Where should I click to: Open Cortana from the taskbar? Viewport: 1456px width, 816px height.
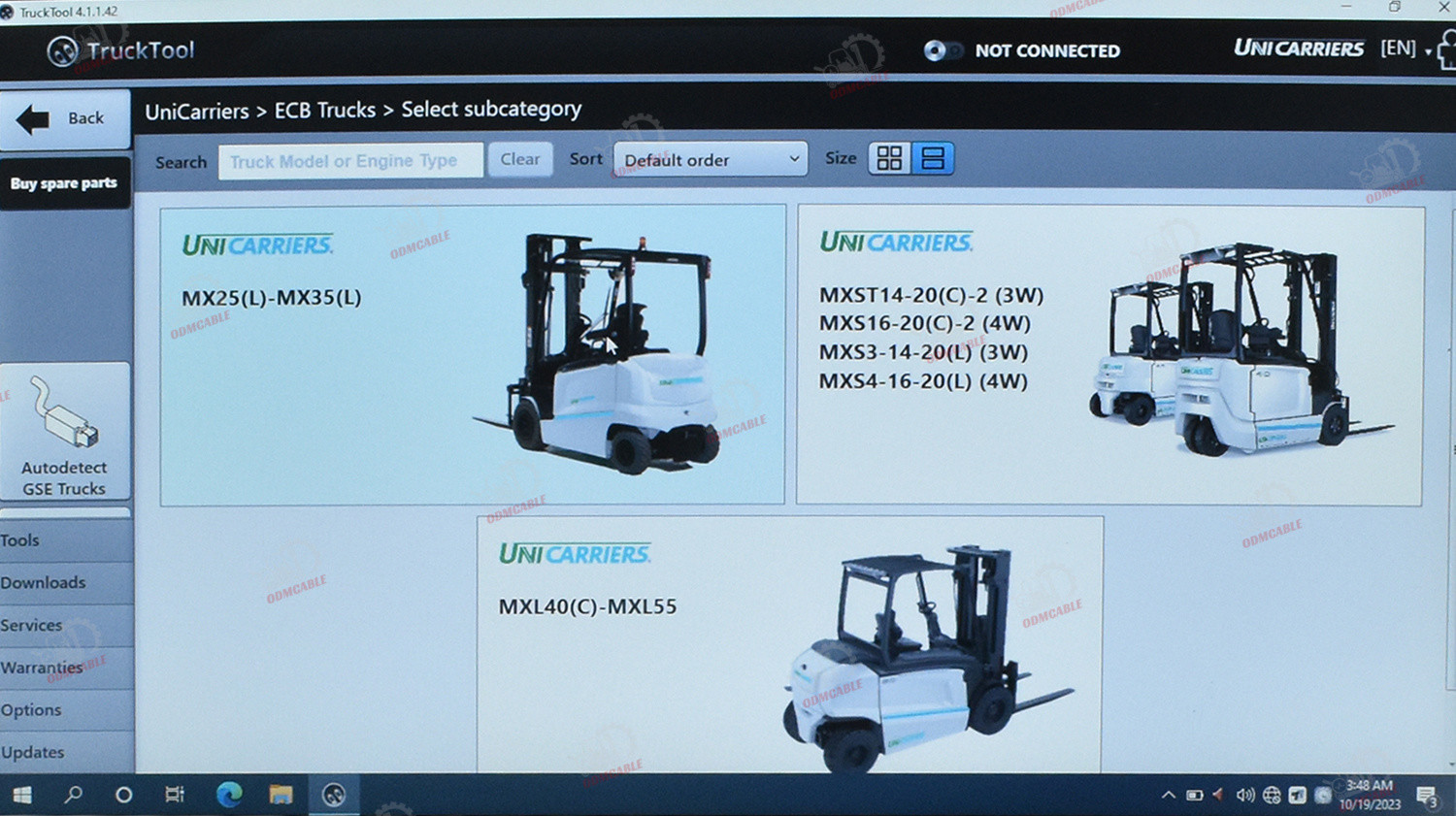123,795
